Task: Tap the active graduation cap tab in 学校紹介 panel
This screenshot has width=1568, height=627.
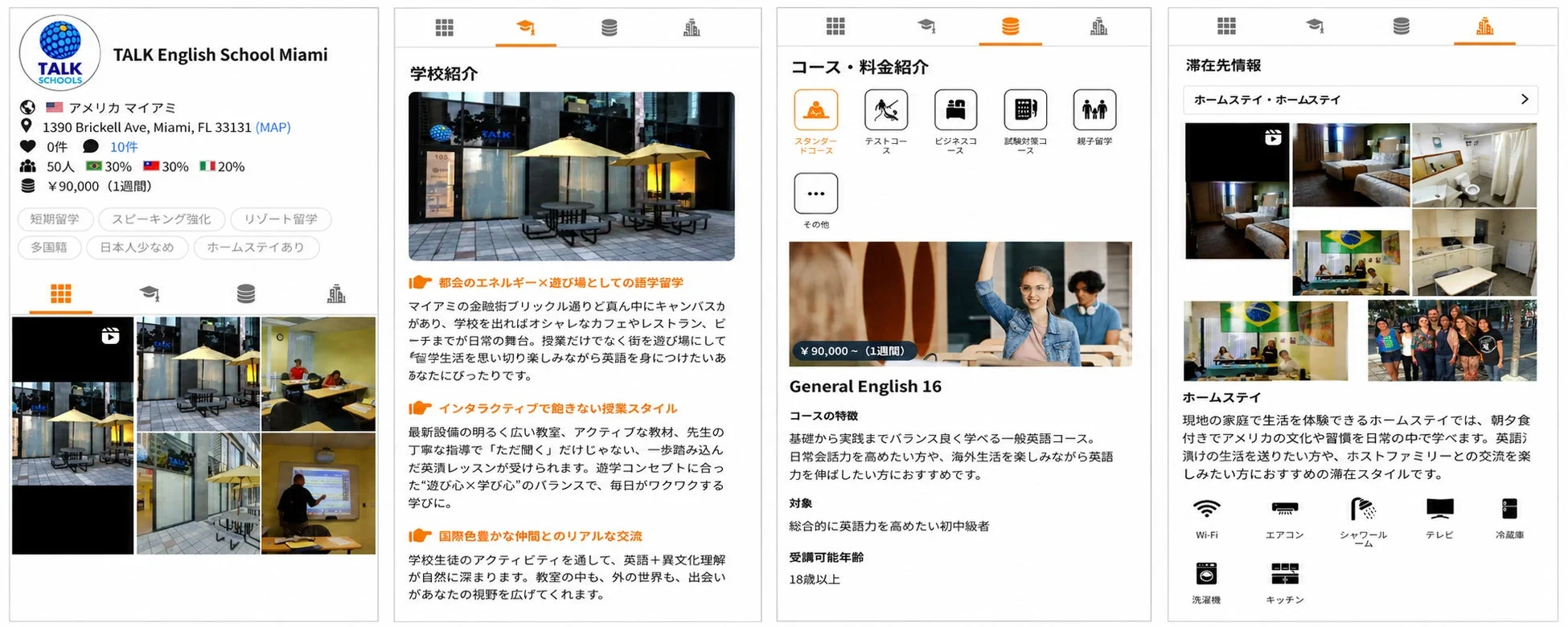Action: (x=526, y=27)
